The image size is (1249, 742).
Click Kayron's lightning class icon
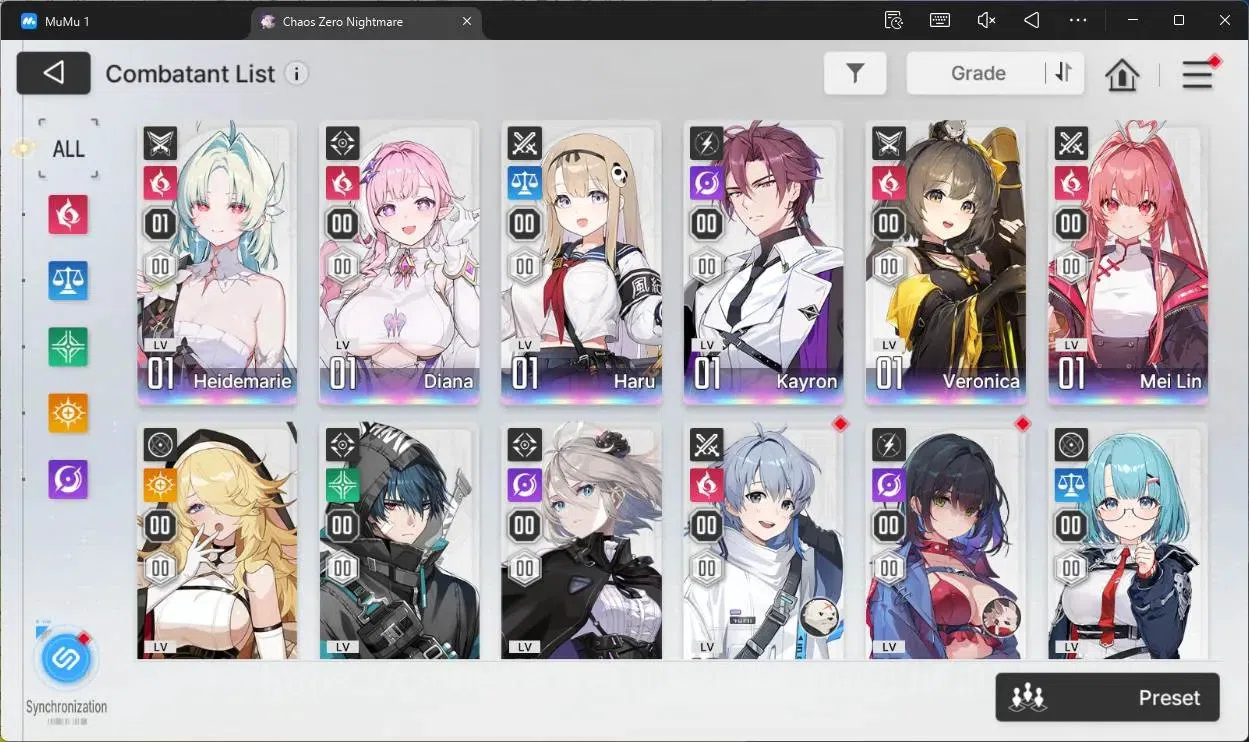[707, 144]
